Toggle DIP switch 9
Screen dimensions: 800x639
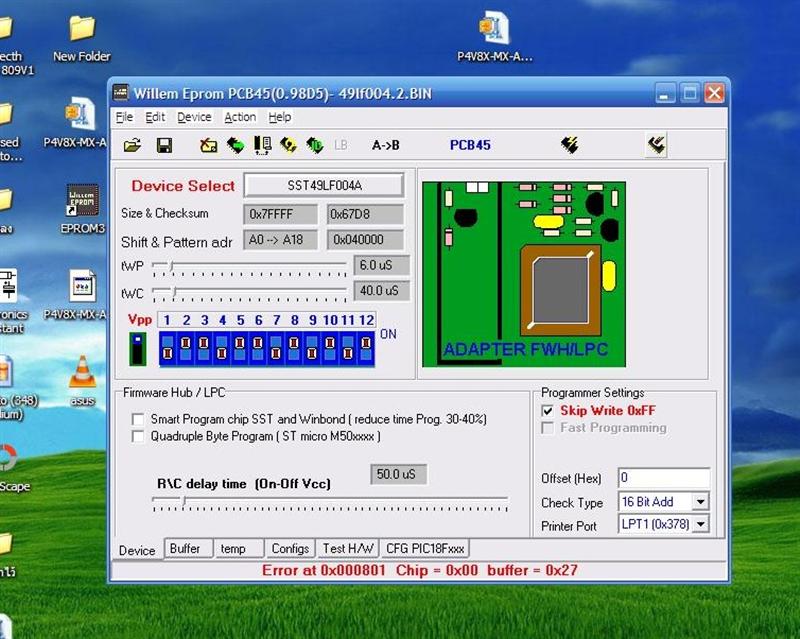coord(312,349)
